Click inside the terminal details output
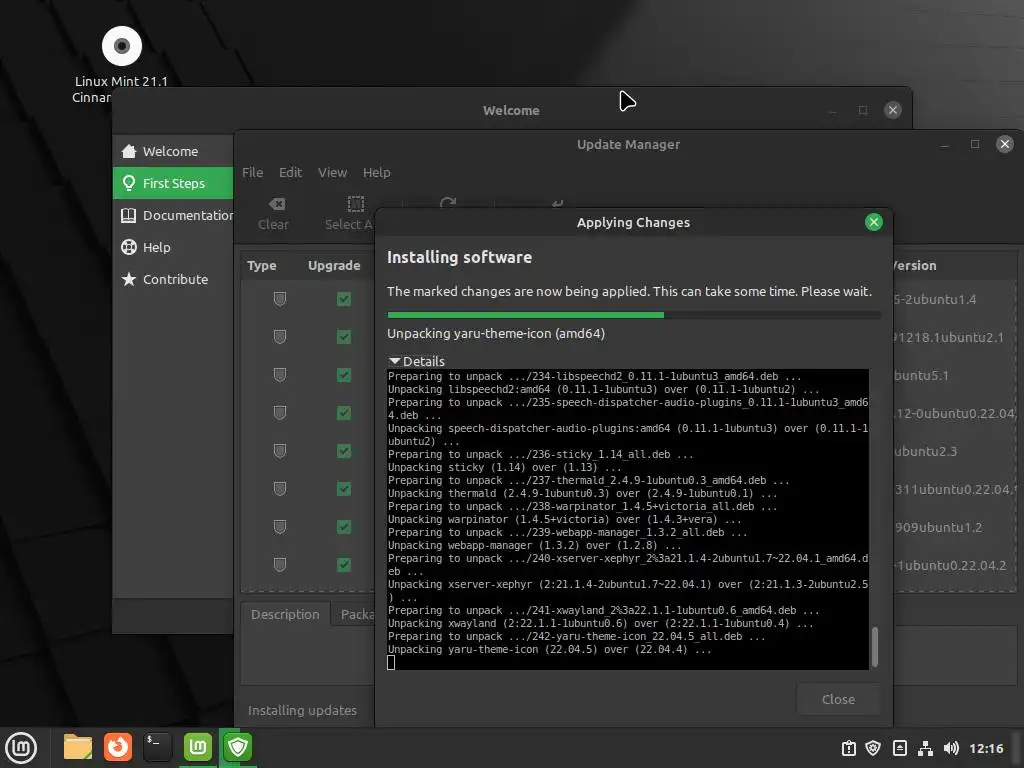Image resolution: width=1024 pixels, height=768 pixels. point(628,519)
